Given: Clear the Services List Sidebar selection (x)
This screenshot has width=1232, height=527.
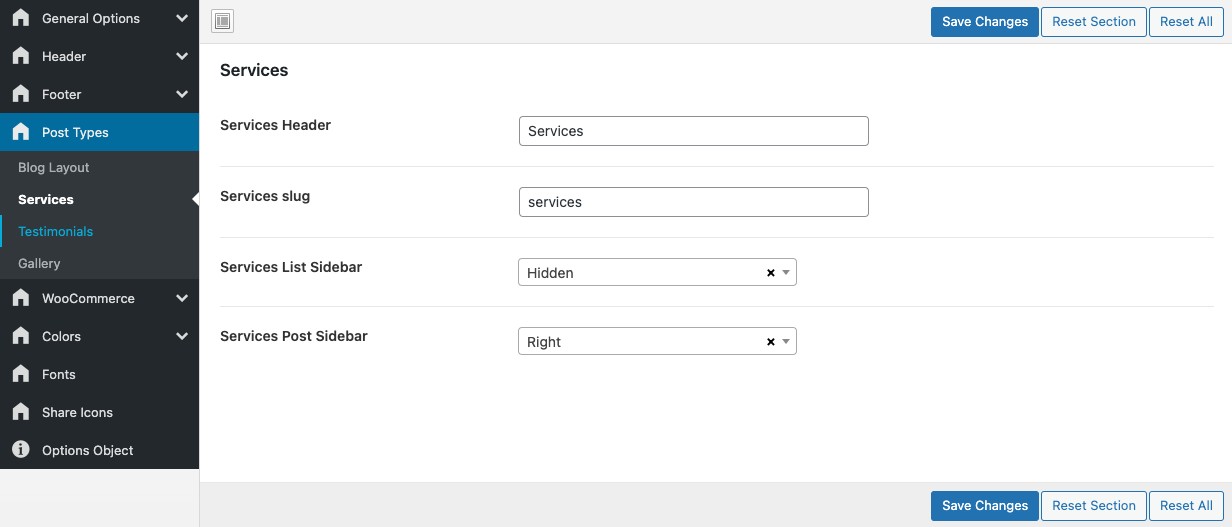Looking at the screenshot, I should (770, 273).
